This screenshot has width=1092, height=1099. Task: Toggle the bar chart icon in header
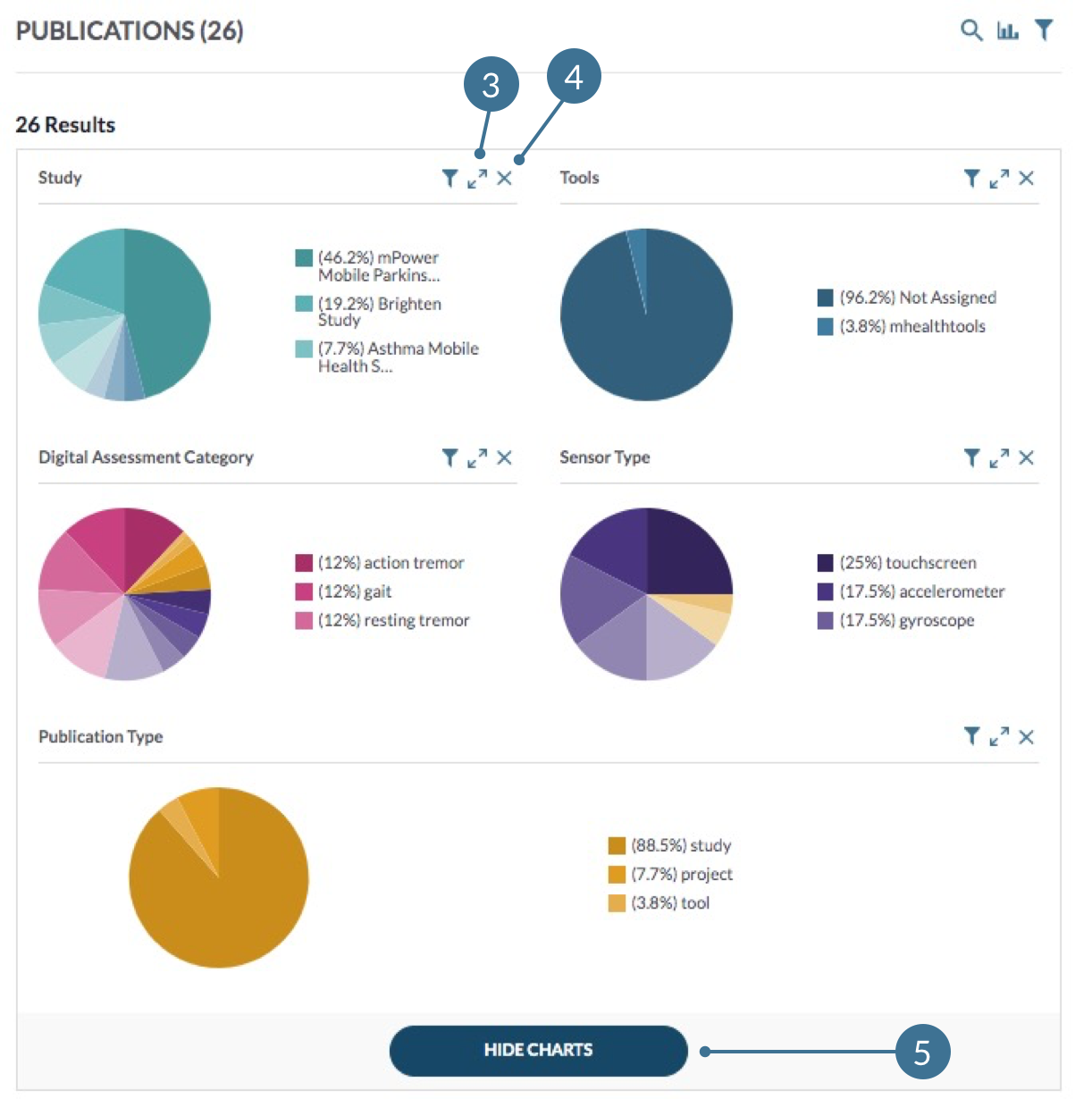1008,31
